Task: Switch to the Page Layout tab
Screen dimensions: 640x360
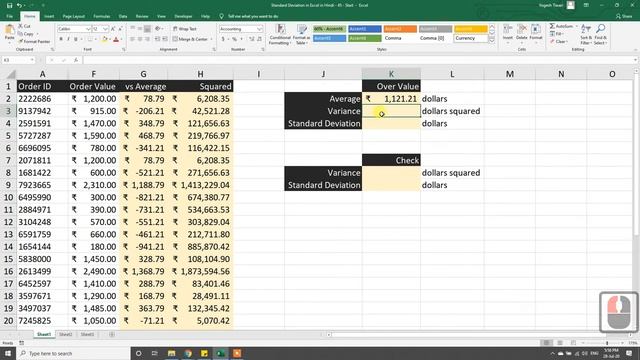Action: 73,16
